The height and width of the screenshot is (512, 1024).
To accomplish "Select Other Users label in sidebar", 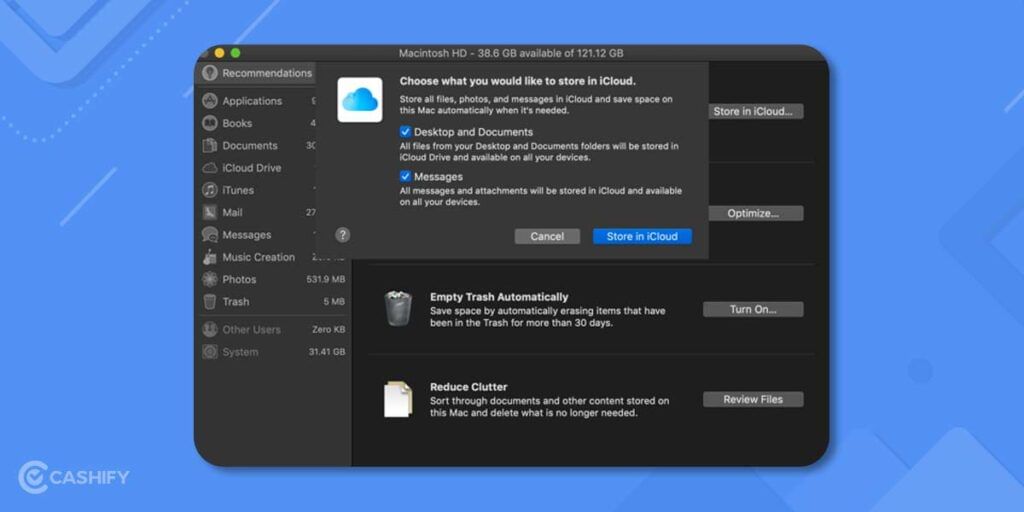I will 251,329.
